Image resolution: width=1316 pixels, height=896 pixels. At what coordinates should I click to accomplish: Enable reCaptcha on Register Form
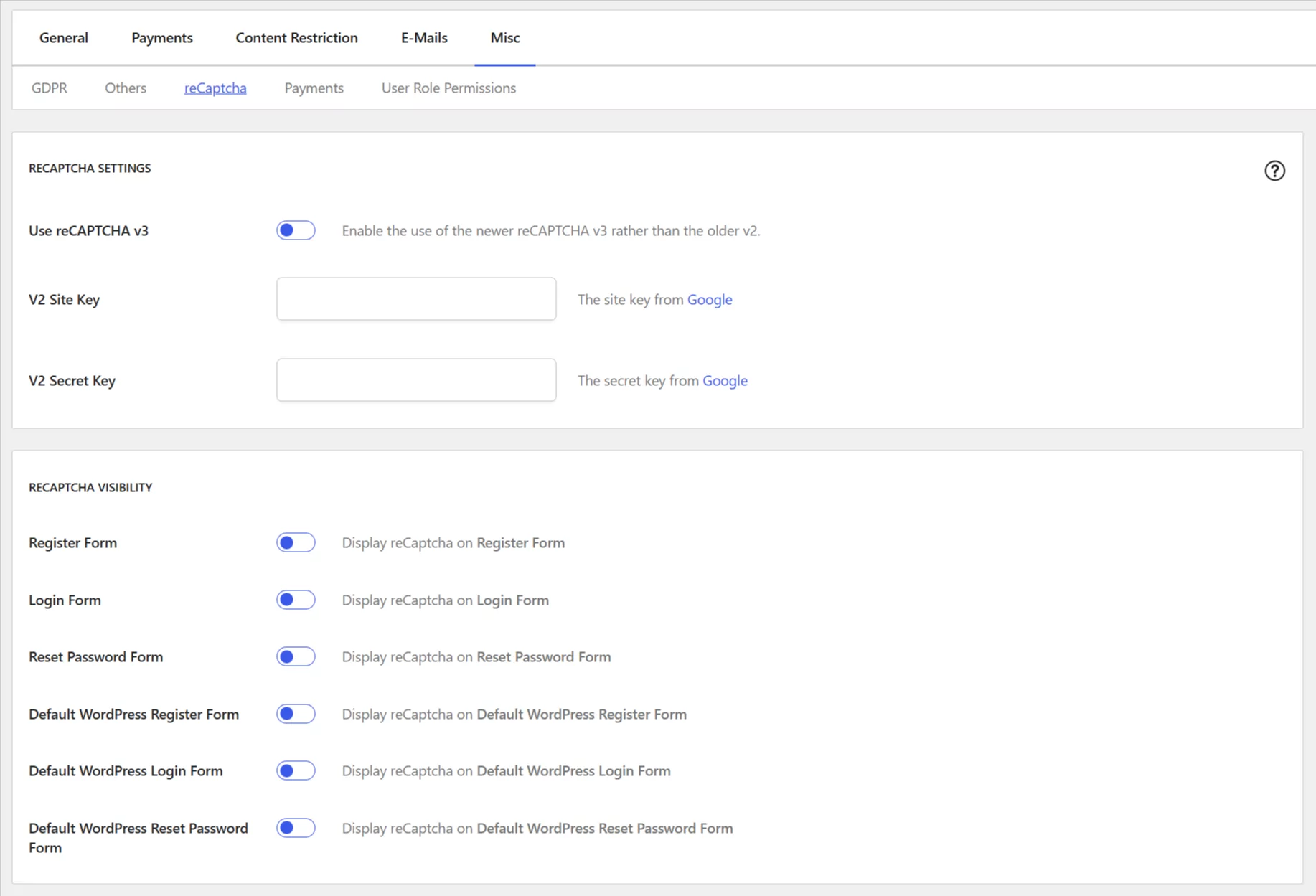pos(296,542)
